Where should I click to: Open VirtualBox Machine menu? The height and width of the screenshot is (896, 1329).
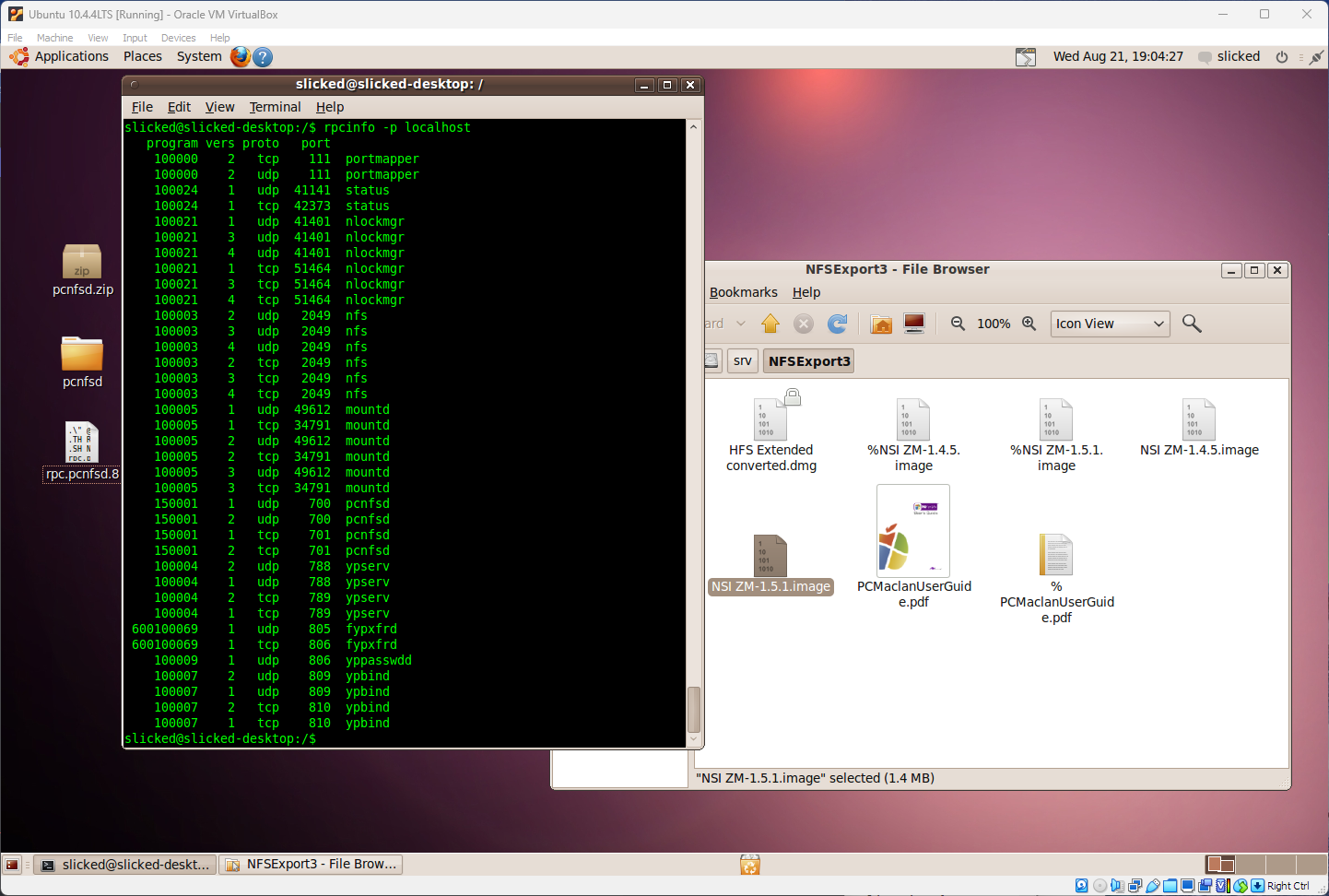pos(54,38)
